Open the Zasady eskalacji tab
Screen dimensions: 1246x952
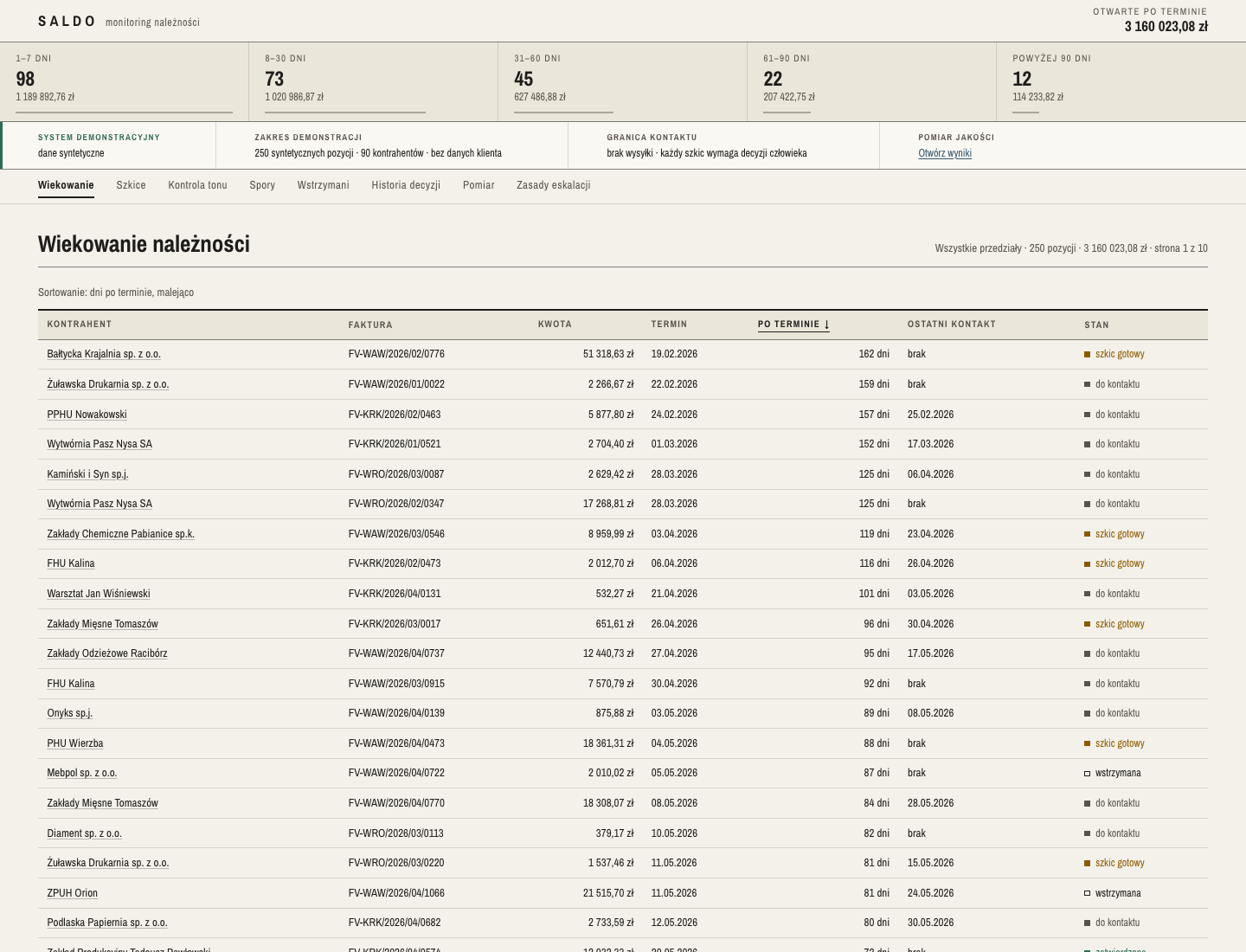point(554,185)
